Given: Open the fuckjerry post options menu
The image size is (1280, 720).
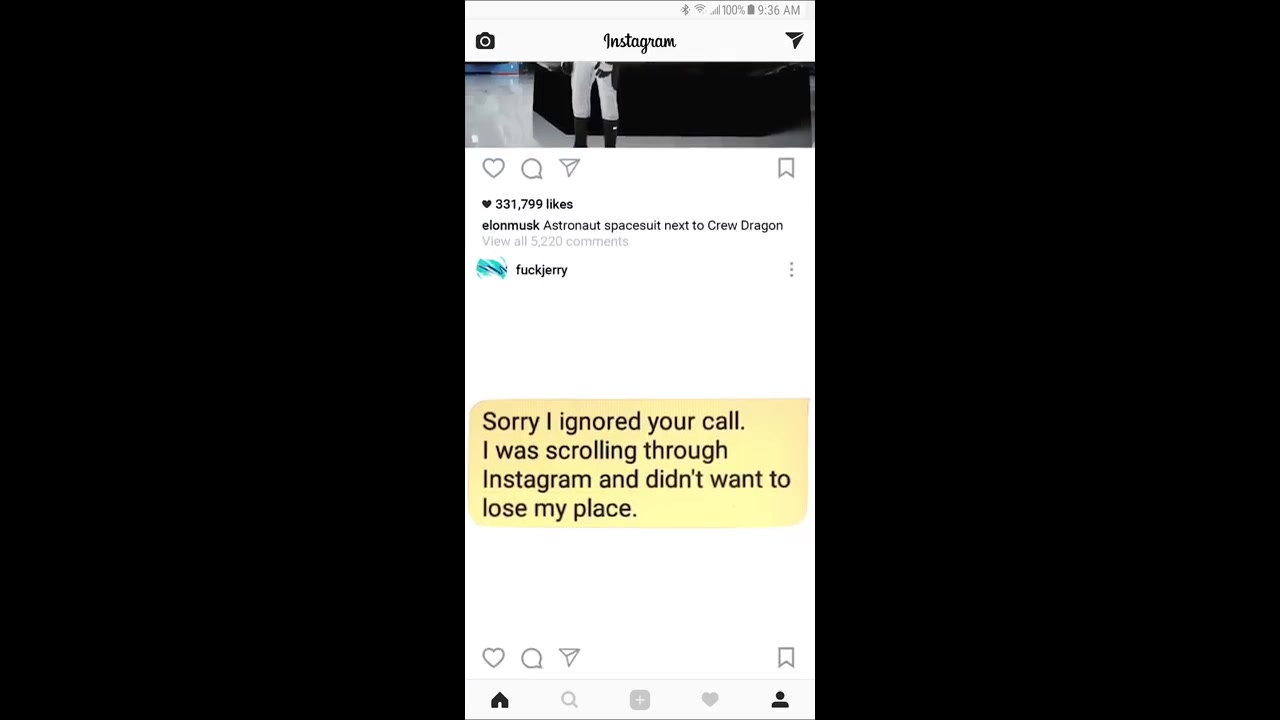Looking at the screenshot, I should click(x=791, y=270).
